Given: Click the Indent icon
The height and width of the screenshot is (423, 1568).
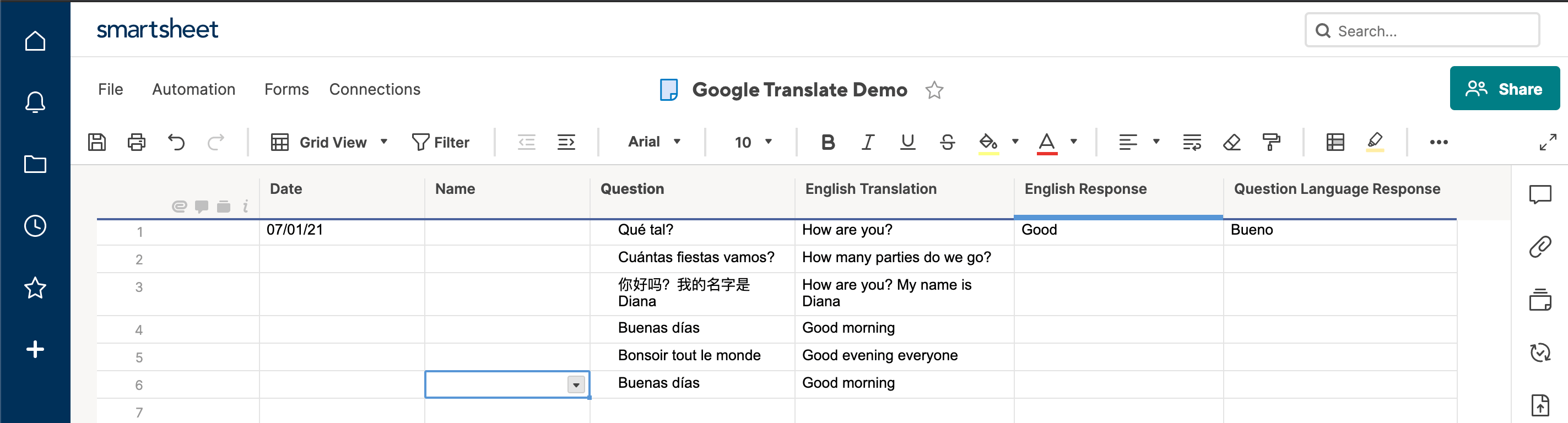Looking at the screenshot, I should 566,143.
